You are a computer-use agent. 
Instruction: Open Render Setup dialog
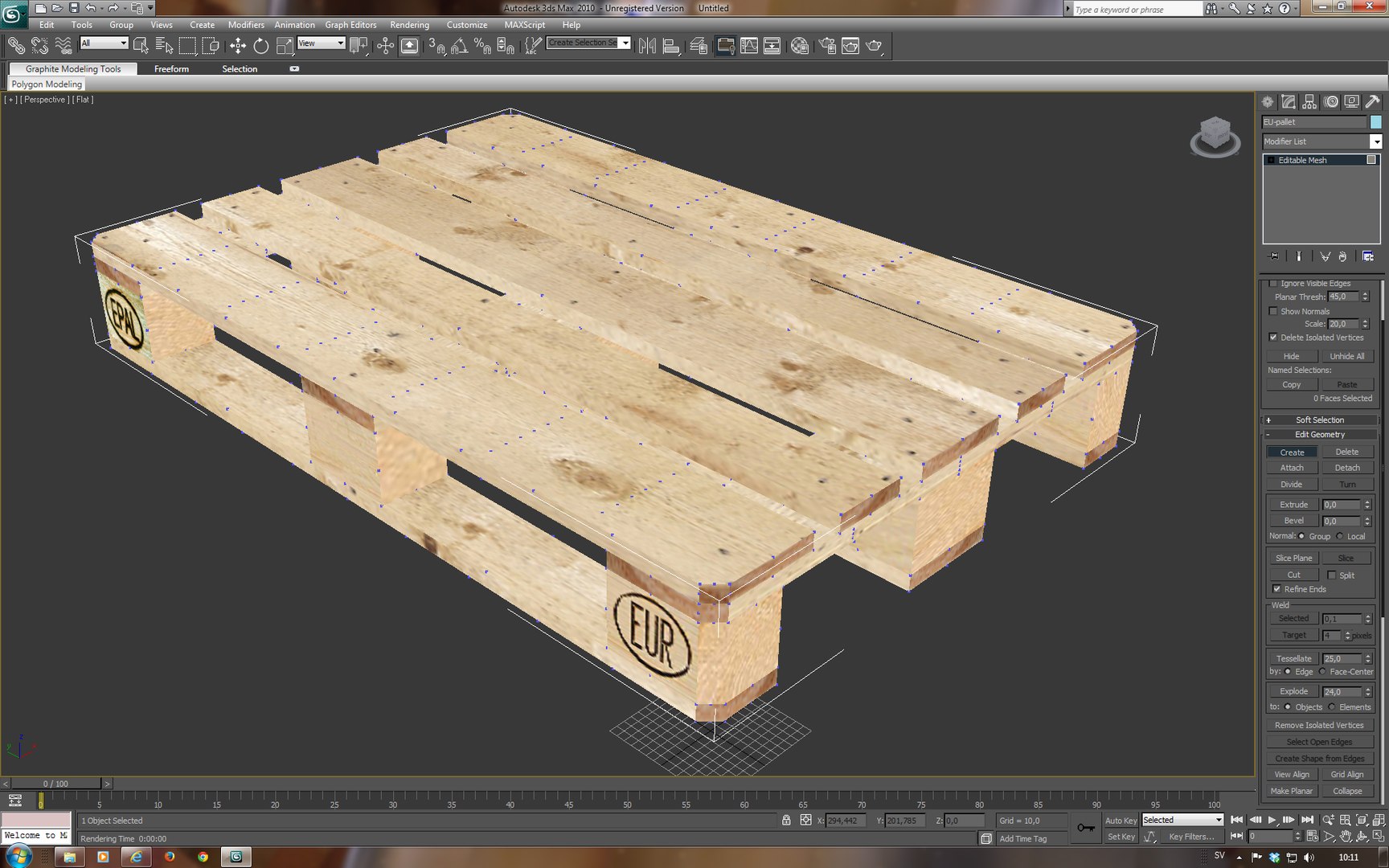pos(827,46)
